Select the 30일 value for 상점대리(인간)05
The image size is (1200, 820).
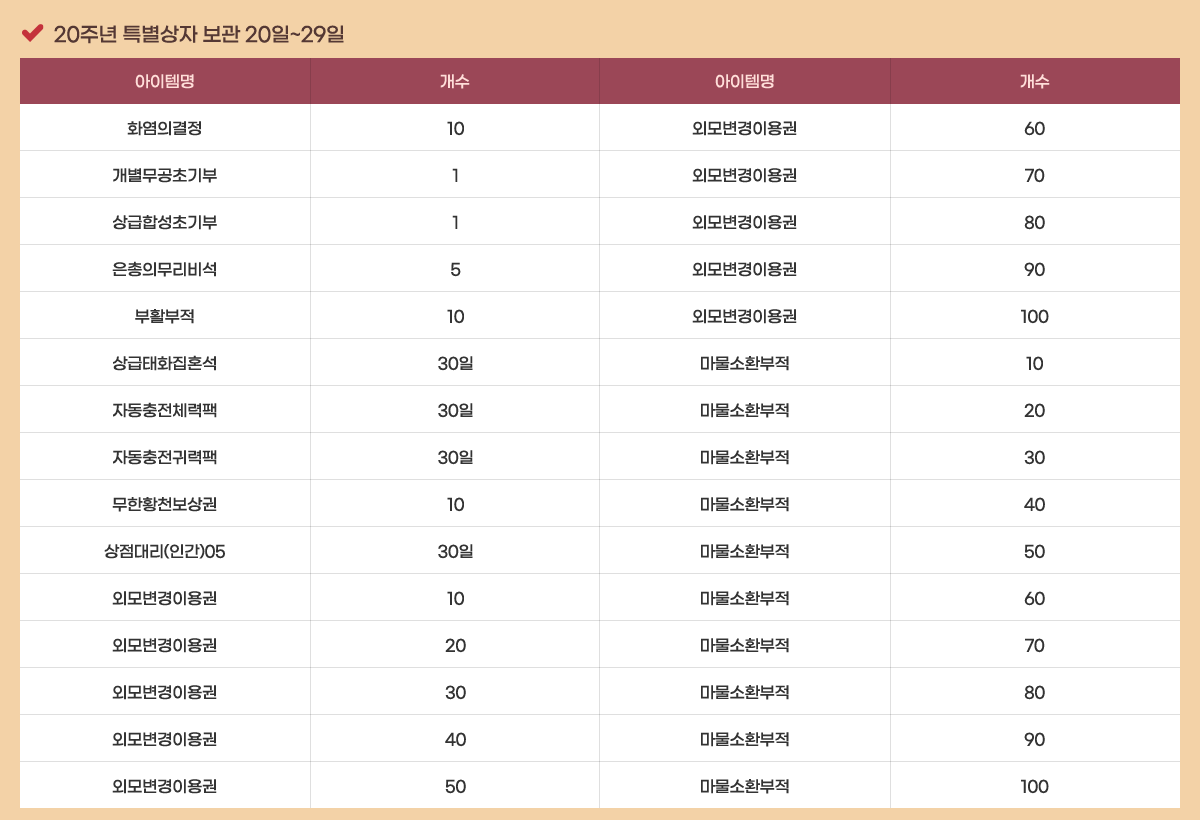coord(455,551)
